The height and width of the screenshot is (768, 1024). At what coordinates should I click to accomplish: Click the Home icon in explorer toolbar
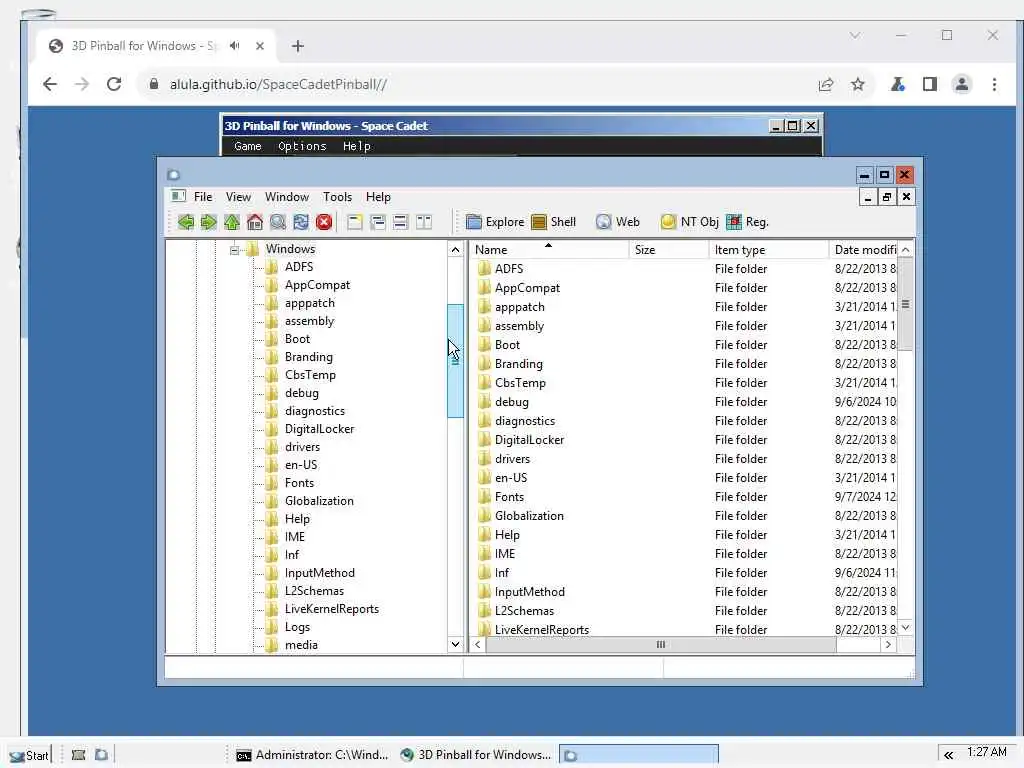[255, 222]
